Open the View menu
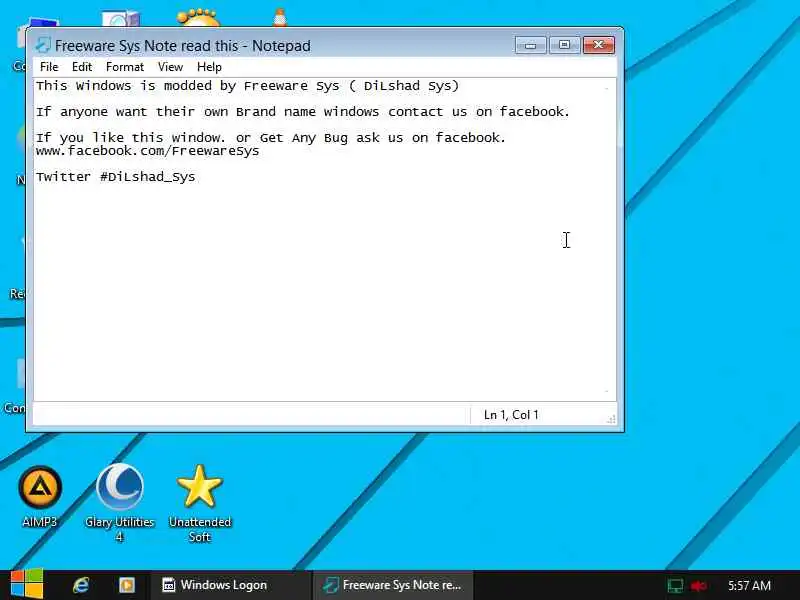 tap(170, 67)
